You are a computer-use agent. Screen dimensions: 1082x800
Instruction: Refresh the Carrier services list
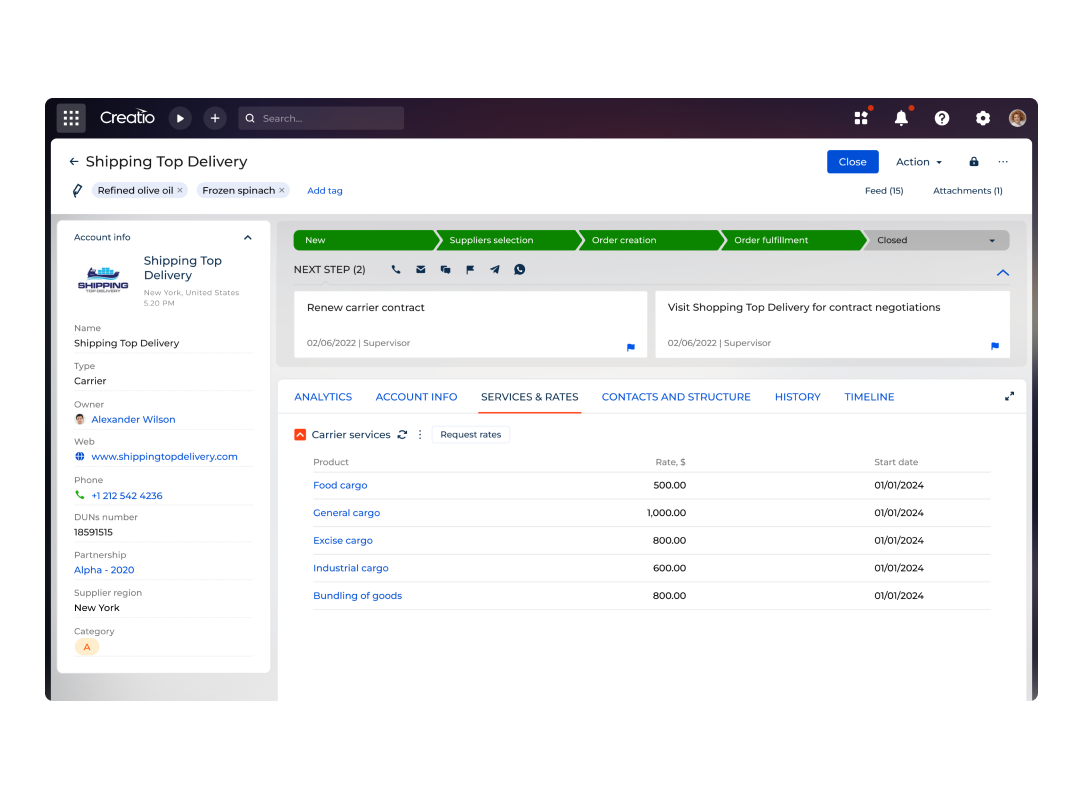click(402, 435)
